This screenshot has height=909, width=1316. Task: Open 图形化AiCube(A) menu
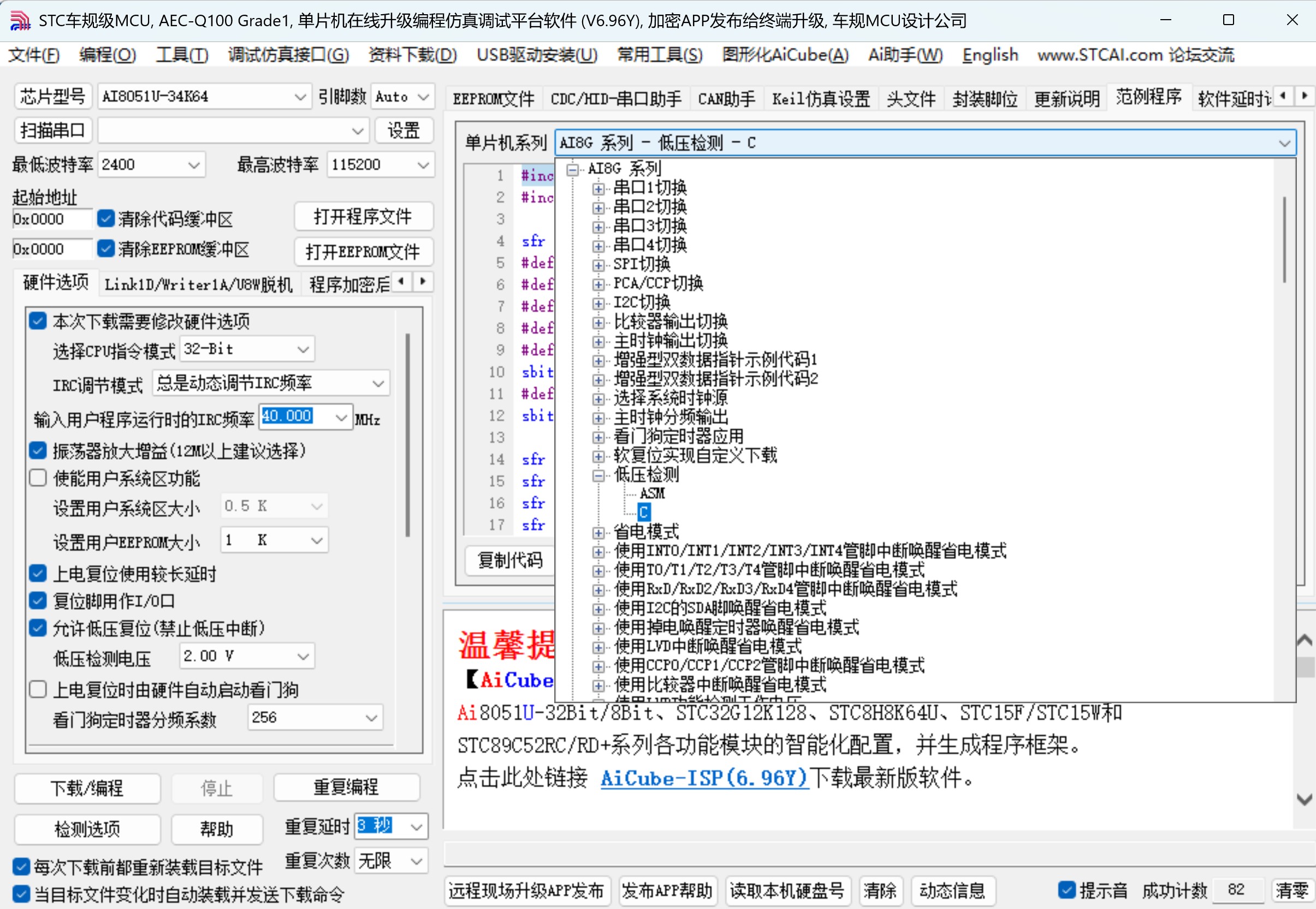pos(785,55)
